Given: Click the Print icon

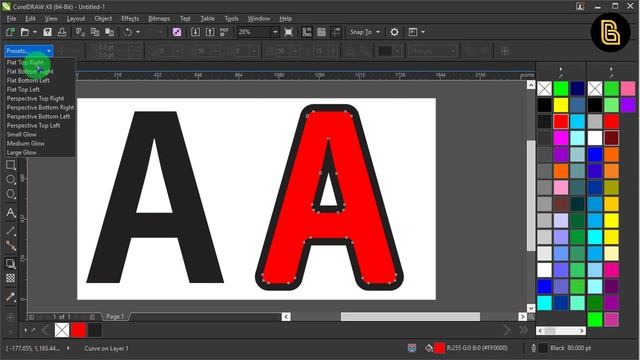Looking at the screenshot, I should coord(62,32).
